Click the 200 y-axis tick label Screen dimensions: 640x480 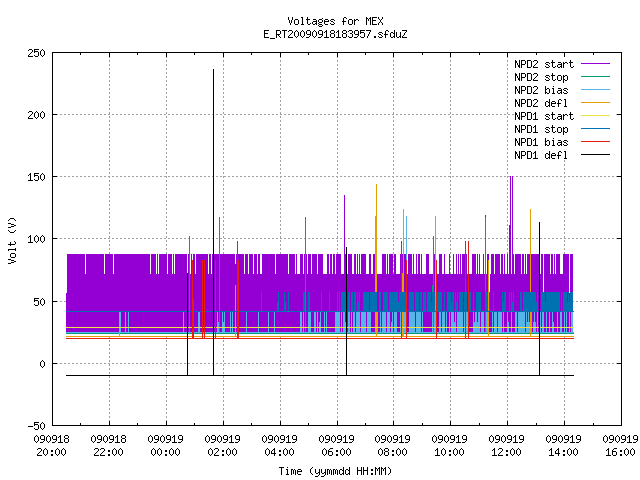tap(37, 115)
